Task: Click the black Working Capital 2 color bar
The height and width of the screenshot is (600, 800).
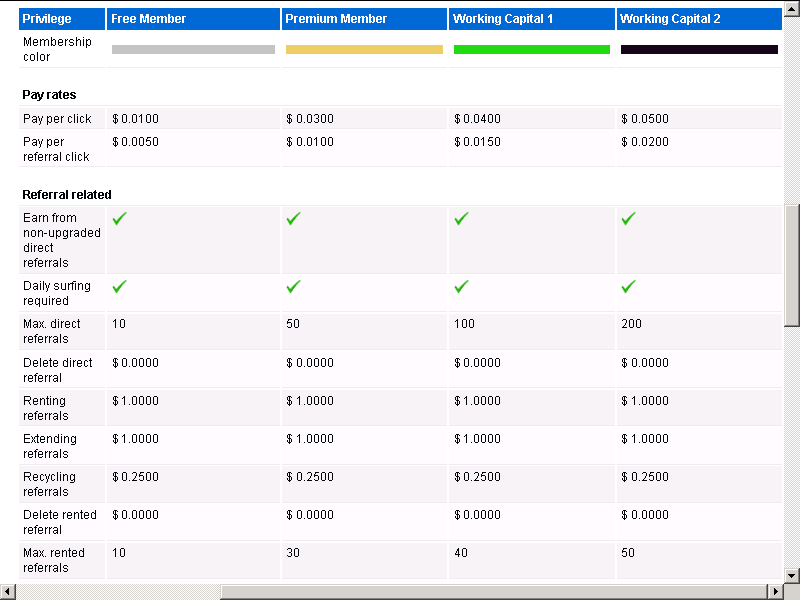Action: click(x=699, y=49)
